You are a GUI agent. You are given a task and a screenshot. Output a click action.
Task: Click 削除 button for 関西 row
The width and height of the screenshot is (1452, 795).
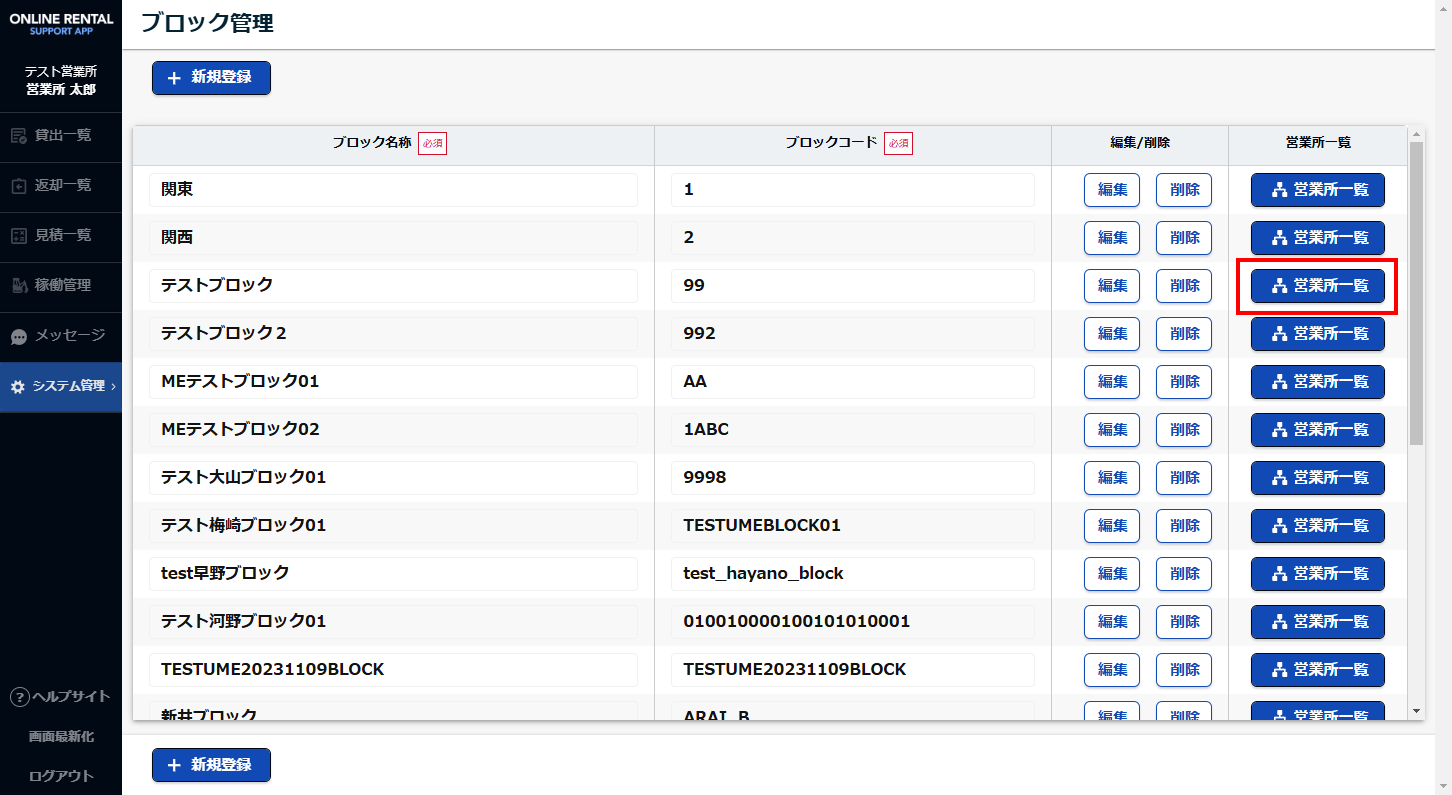pos(1184,238)
